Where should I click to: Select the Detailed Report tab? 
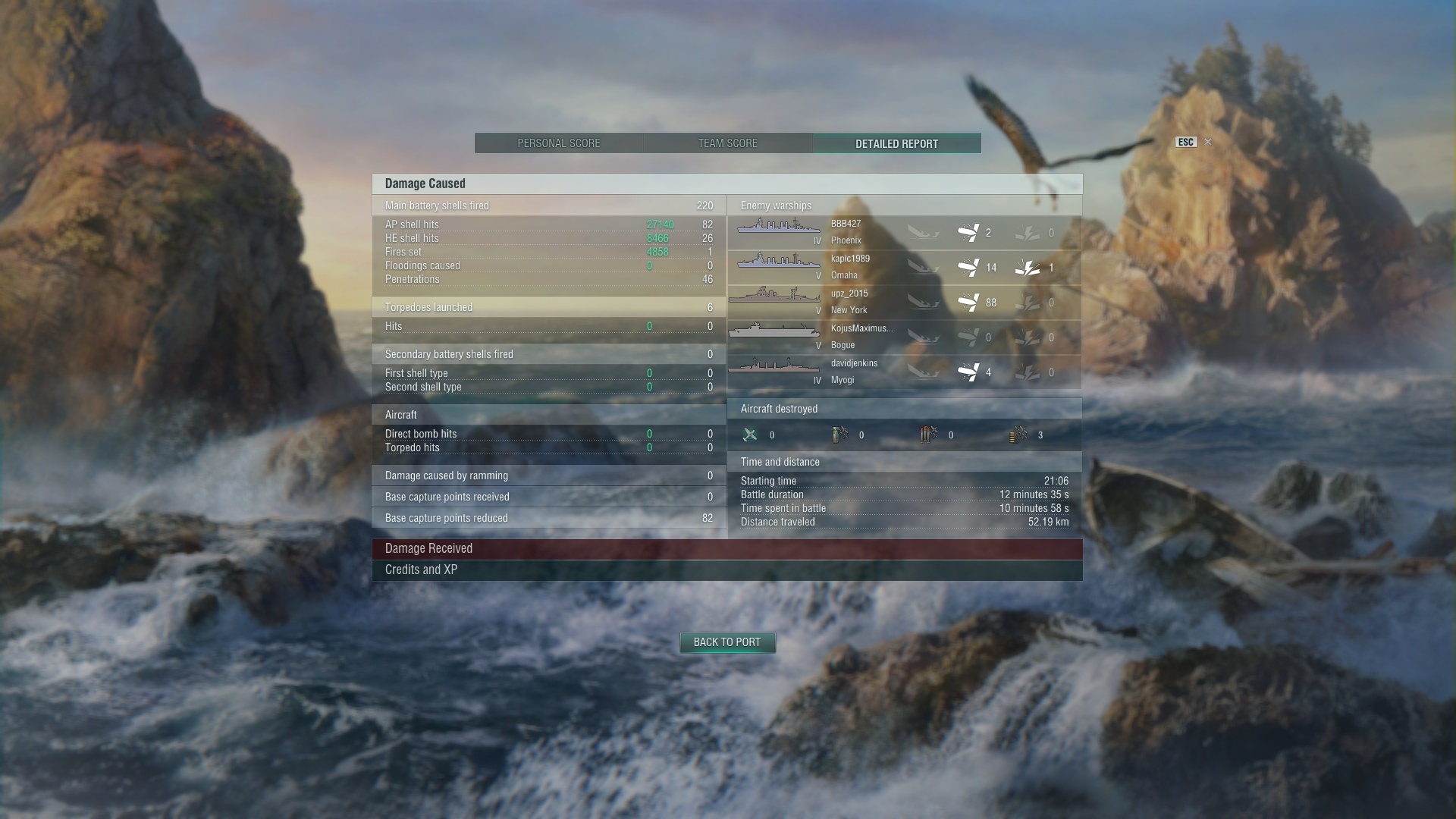point(897,143)
